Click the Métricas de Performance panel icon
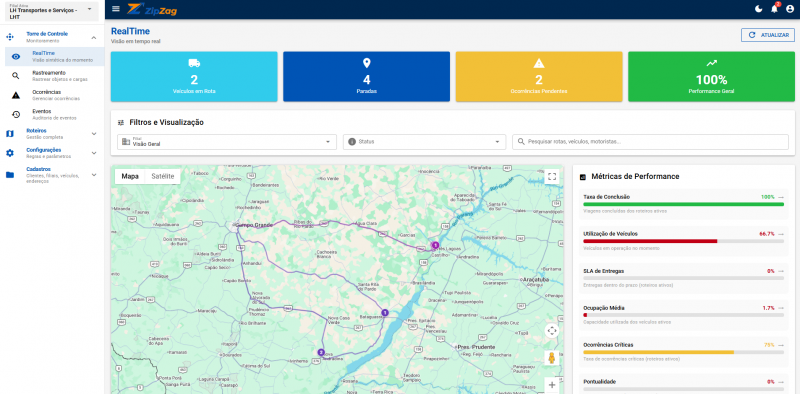Viewport: 800px width, 394px height. [583, 177]
